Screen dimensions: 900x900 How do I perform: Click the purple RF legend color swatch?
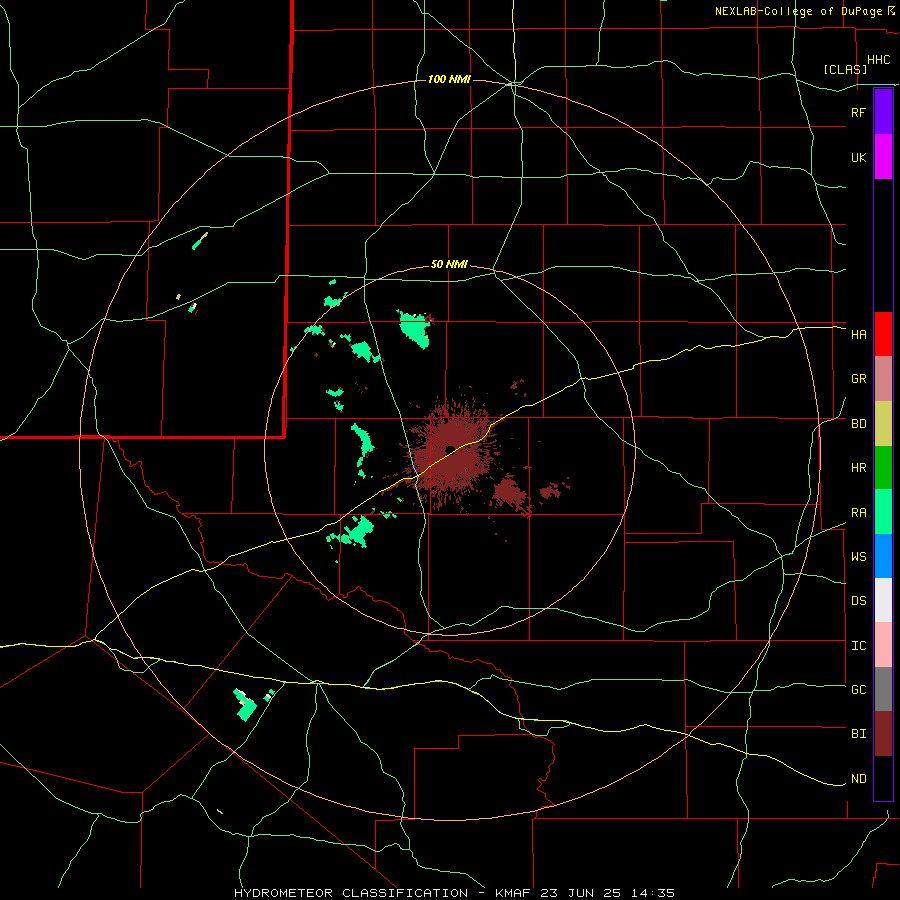coord(883,112)
